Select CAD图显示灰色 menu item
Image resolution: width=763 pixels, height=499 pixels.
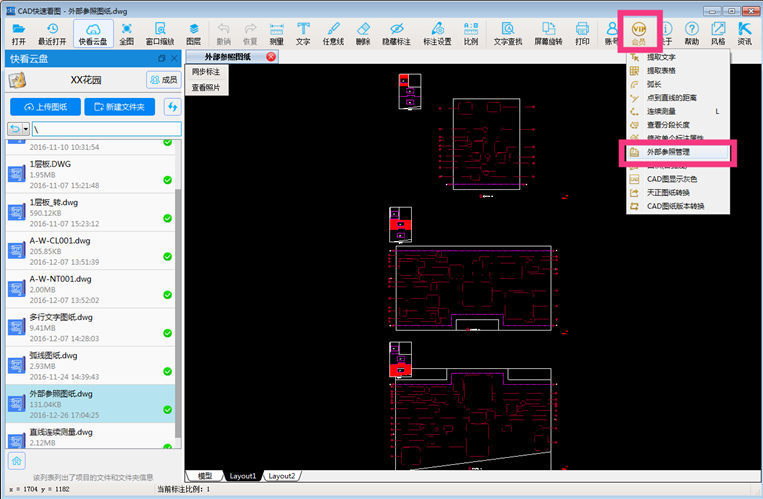click(678, 179)
